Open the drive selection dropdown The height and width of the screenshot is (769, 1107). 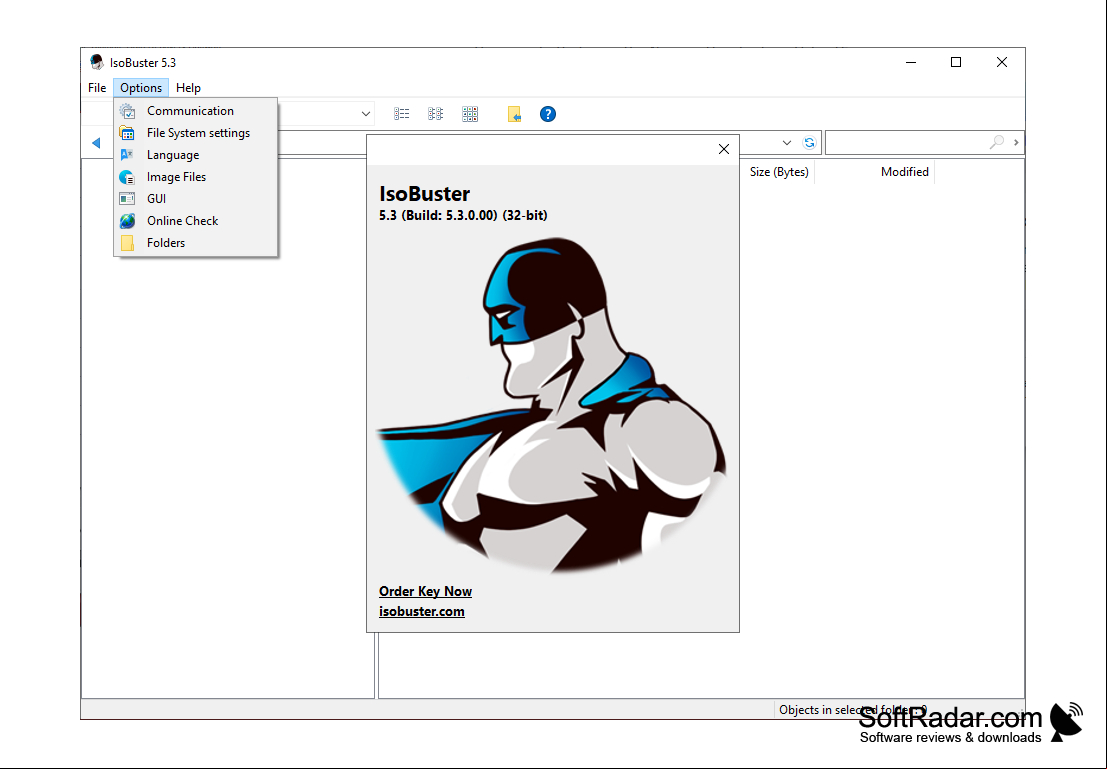pos(366,114)
